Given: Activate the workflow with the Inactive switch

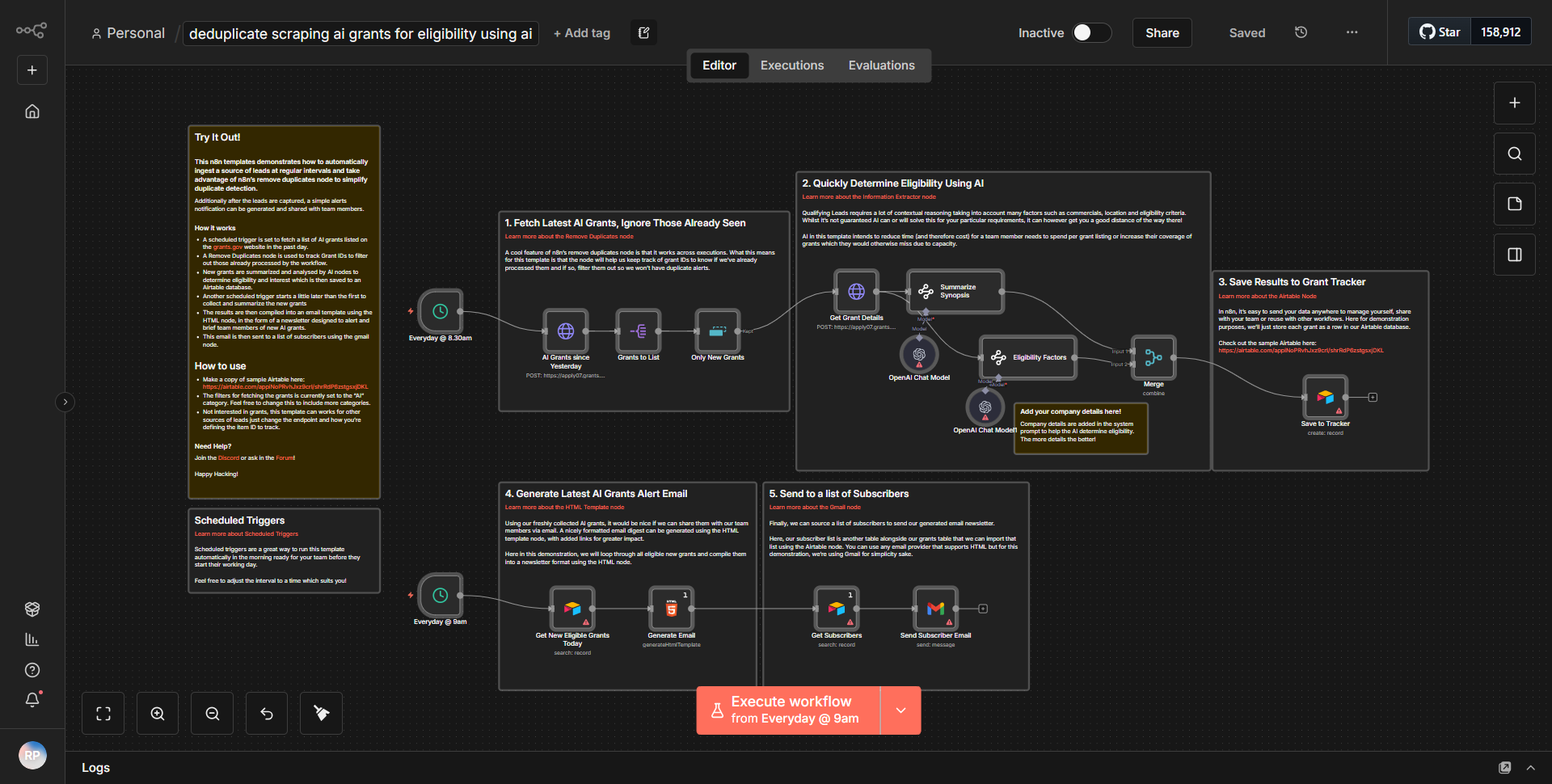Looking at the screenshot, I should 1090,33.
